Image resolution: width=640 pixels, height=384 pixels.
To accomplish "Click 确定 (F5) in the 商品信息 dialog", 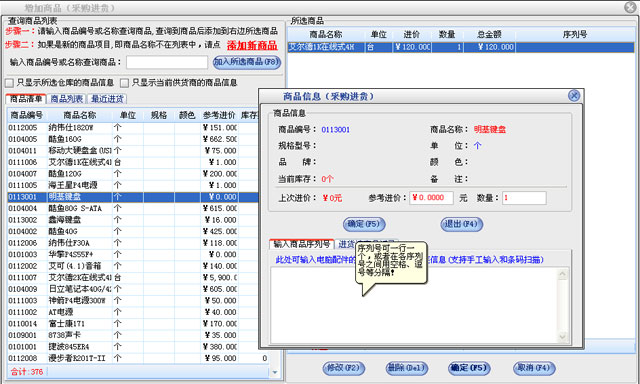I will (364, 224).
